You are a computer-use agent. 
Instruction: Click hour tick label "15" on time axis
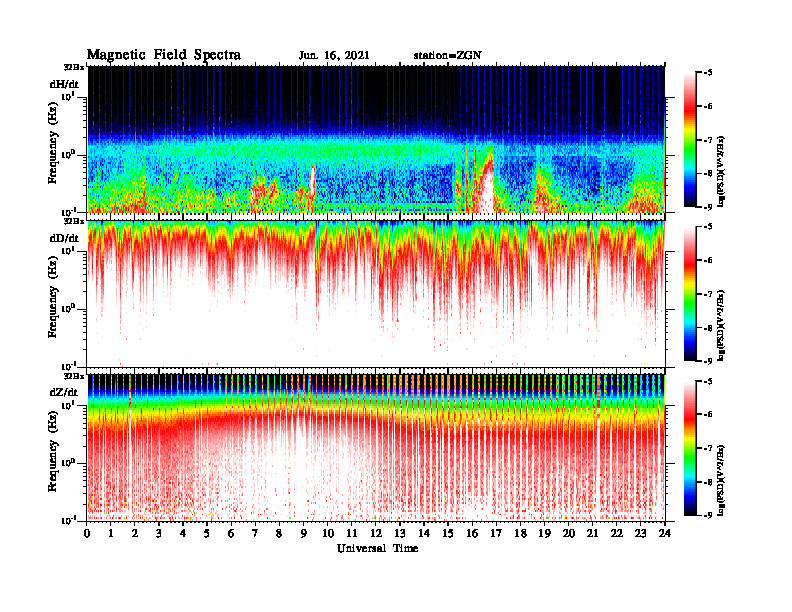click(448, 534)
